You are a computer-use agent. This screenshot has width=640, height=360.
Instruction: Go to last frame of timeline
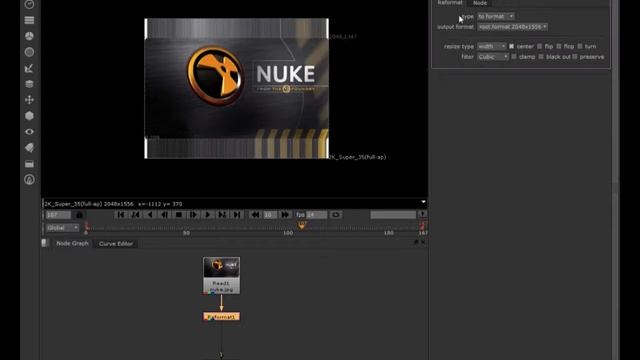click(237, 215)
